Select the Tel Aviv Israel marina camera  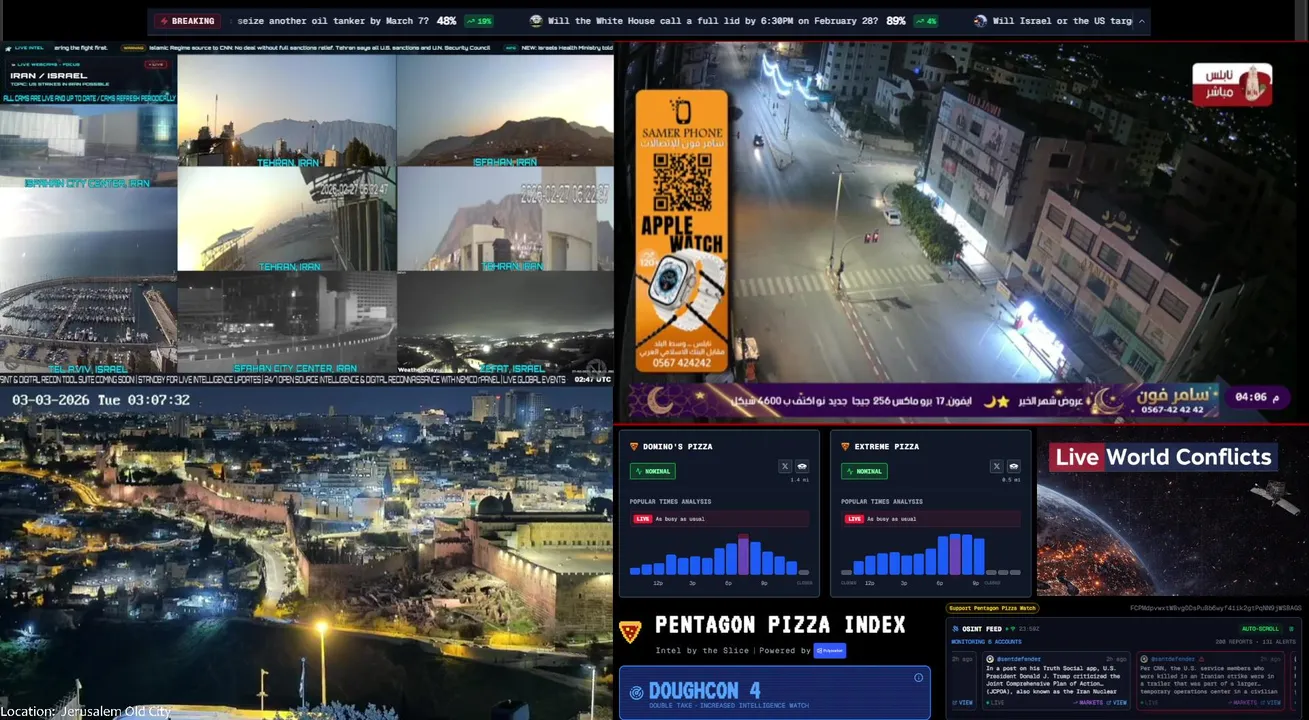(88, 281)
